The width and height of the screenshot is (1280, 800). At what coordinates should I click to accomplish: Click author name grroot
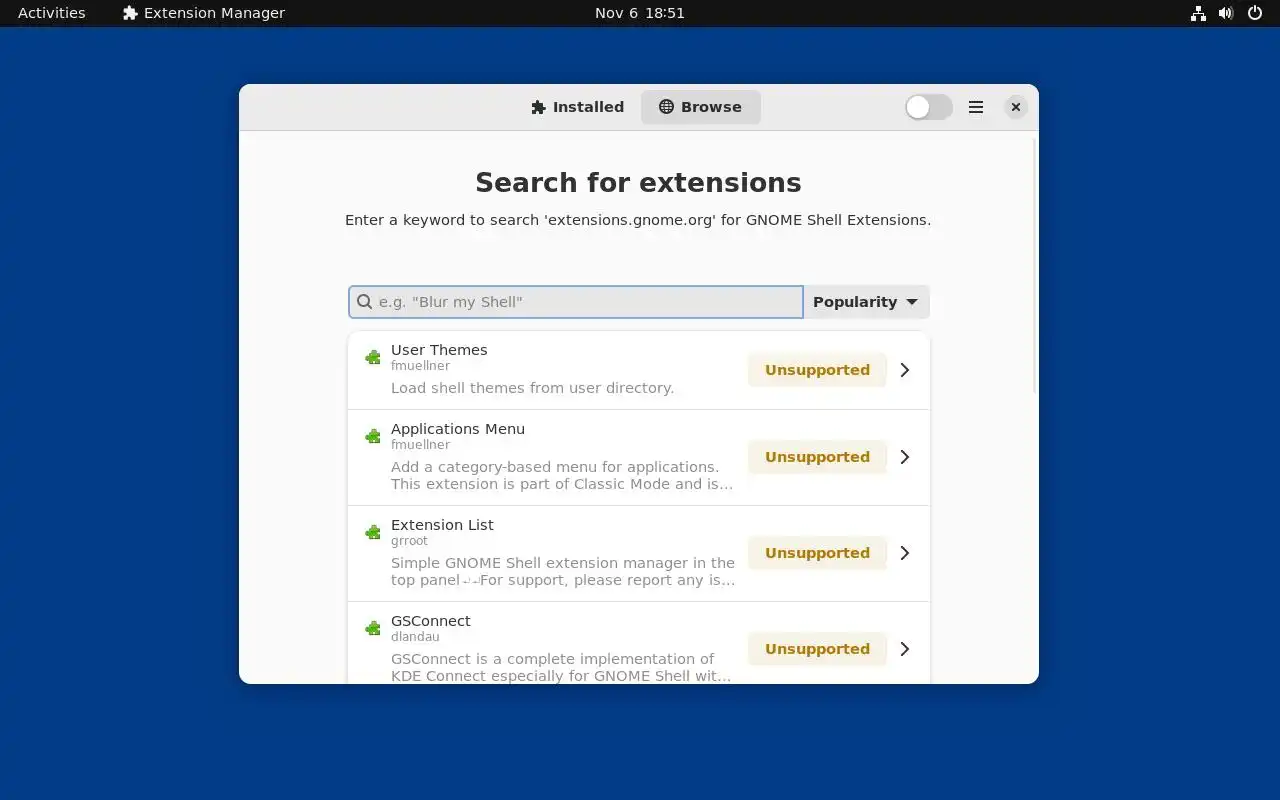pyautogui.click(x=409, y=541)
